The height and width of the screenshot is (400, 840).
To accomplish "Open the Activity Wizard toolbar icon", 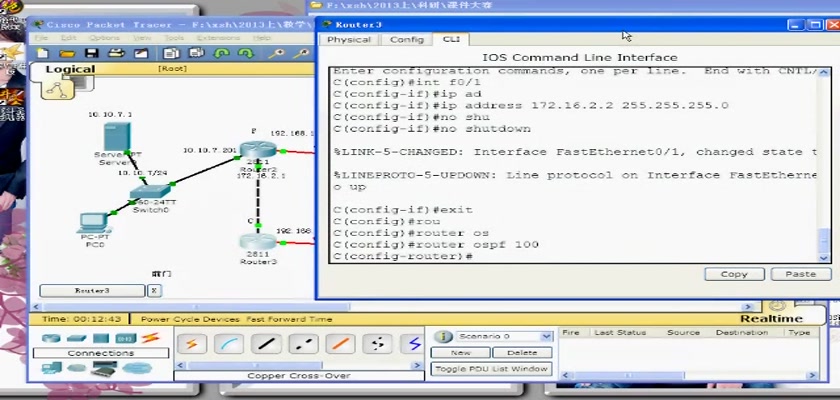I will (x=141, y=53).
